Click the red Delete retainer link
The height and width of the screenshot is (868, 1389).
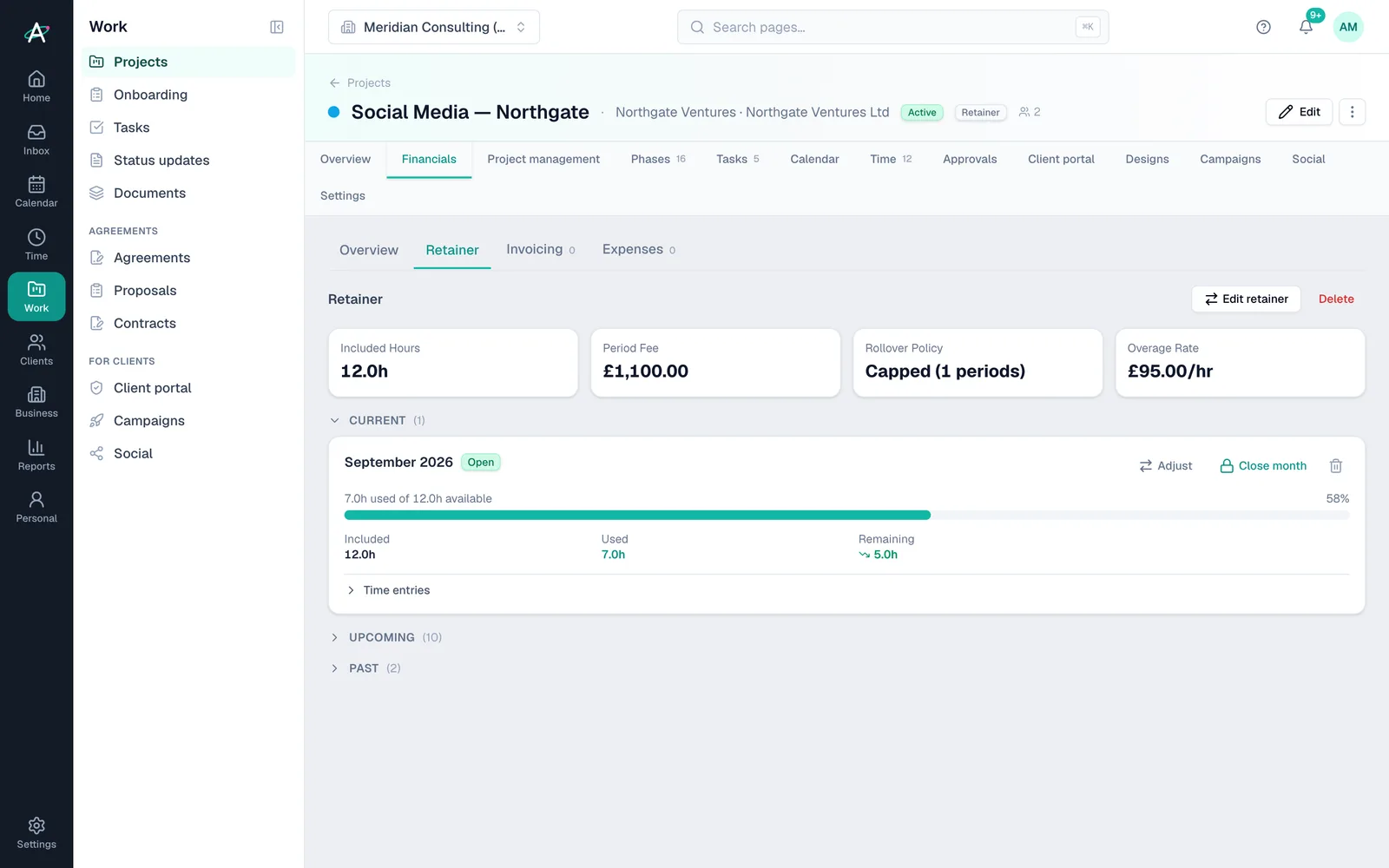tap(1336, 299)
